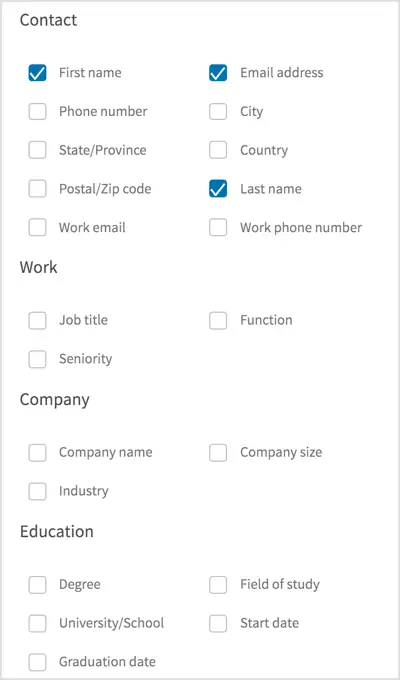
Task: Select the State/Province checkbox
Action: click(37, 150)
